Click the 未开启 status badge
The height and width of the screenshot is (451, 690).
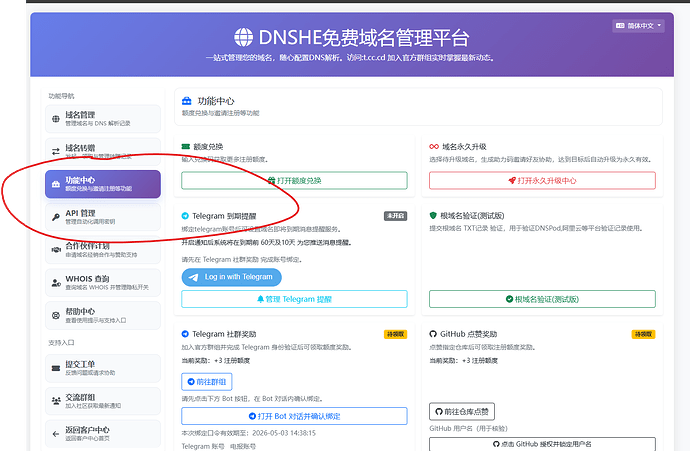(396, 216)
